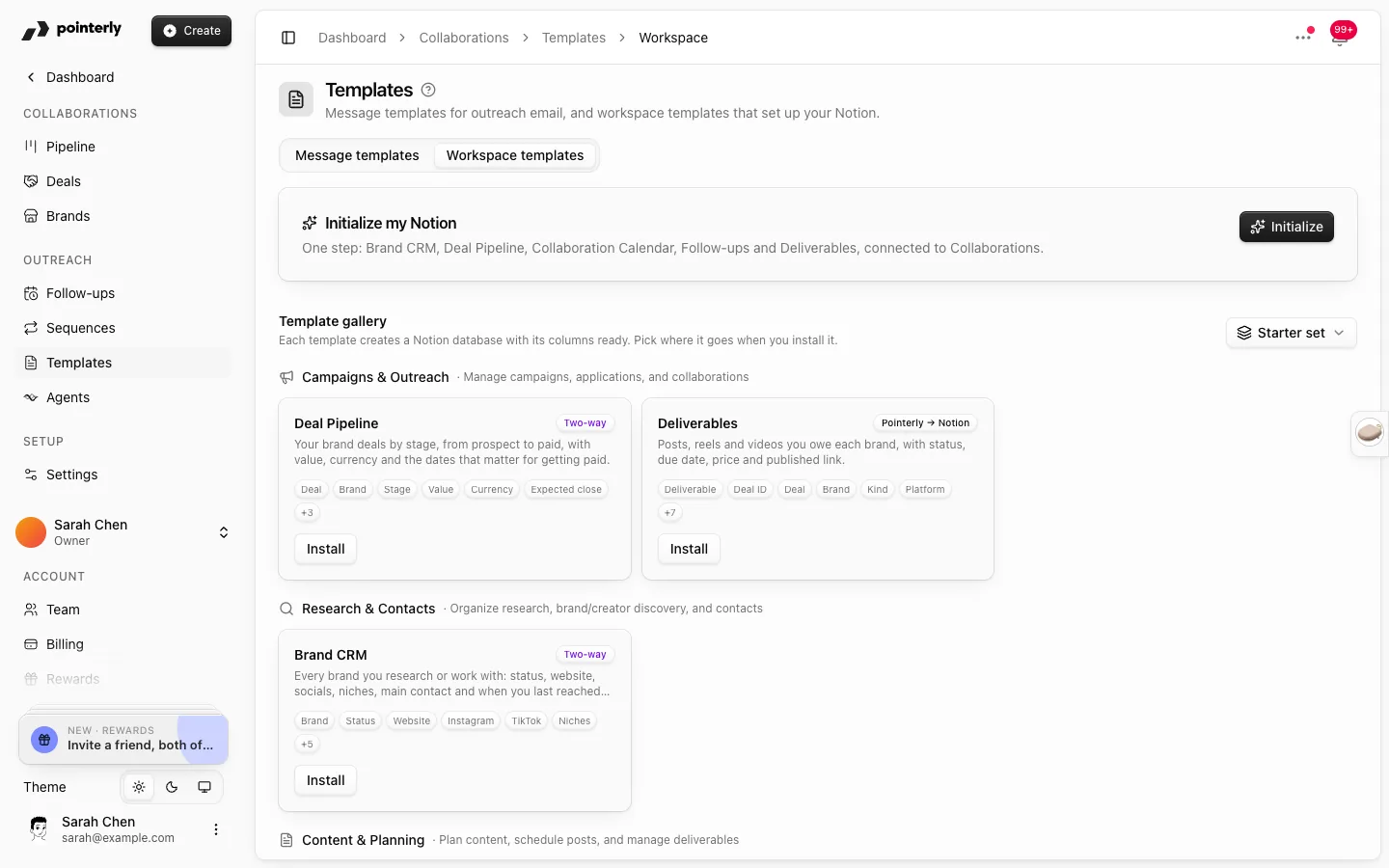This screenshot has width=1389, height=868.
Task: Click the Create button
Action: pyautogui.click(x=191, y=31)
